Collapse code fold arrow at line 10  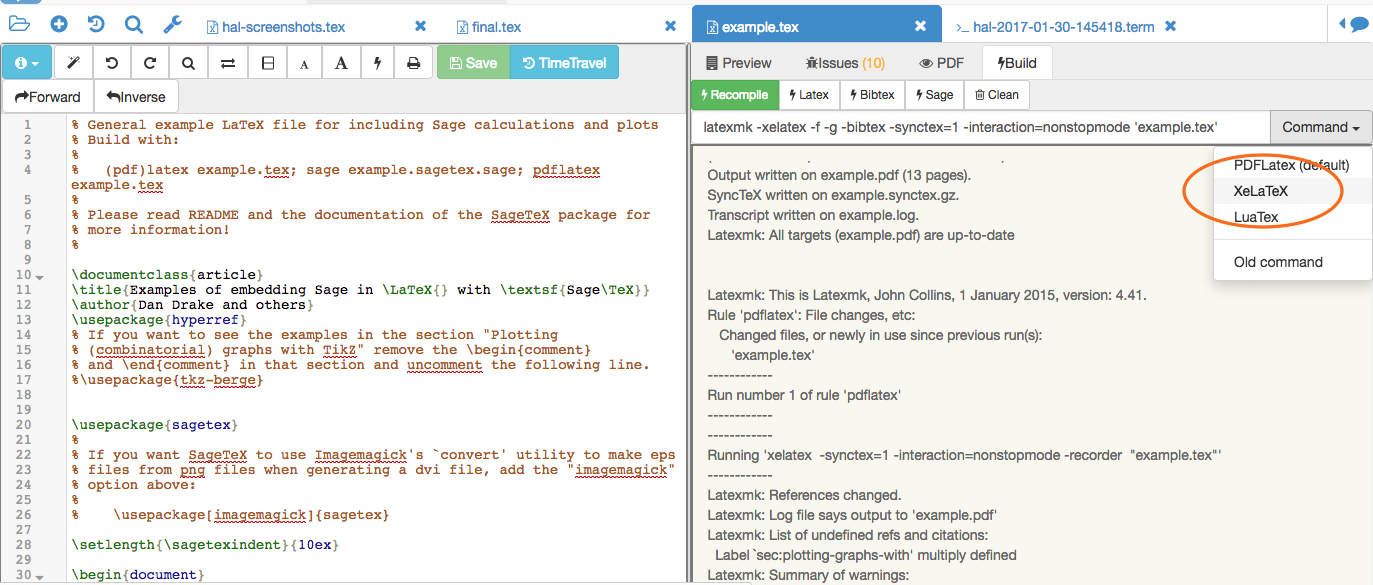pyautogui.click(x=39, y=276)
